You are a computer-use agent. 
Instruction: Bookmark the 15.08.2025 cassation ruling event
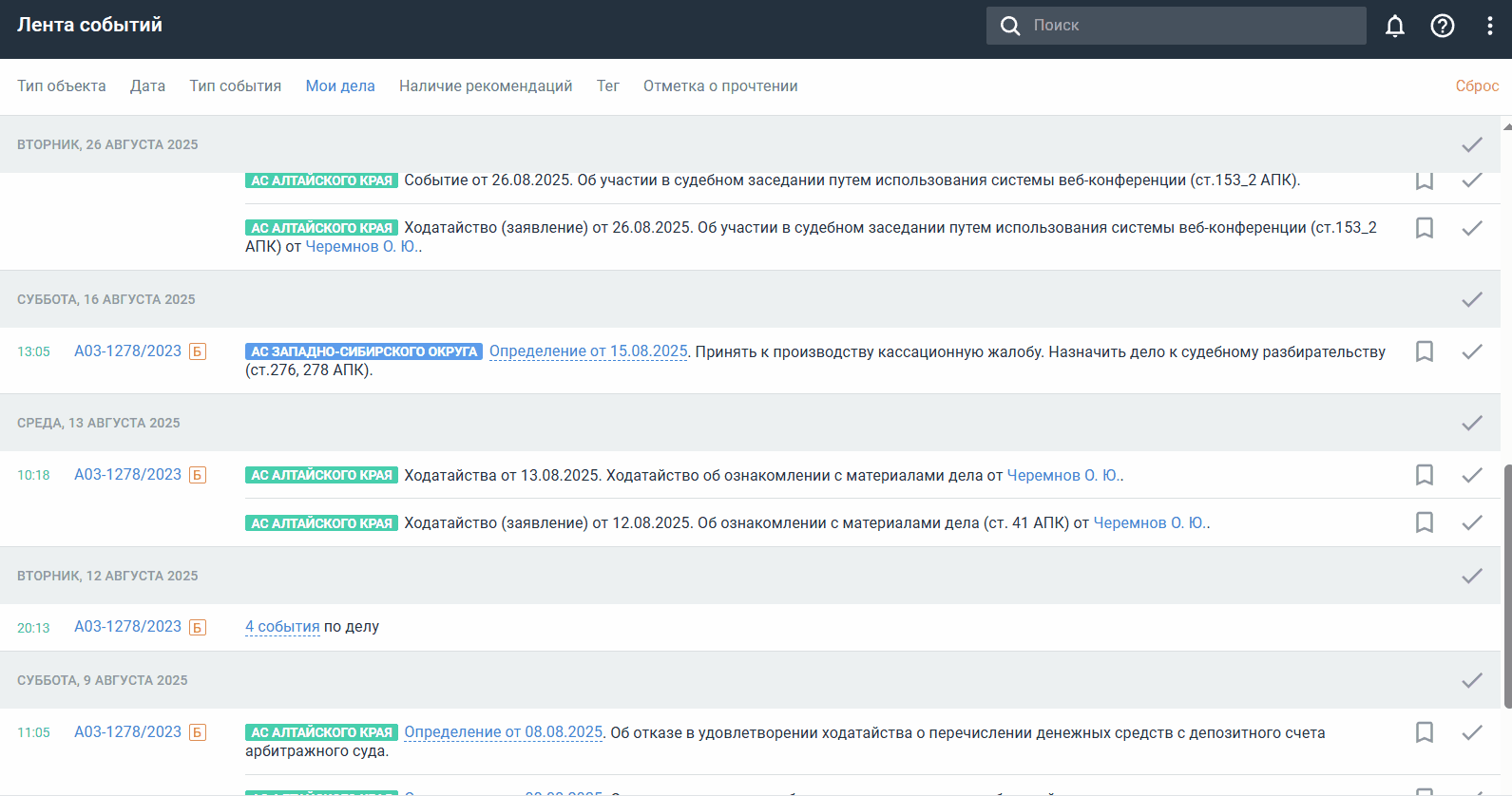(1424, 351)
